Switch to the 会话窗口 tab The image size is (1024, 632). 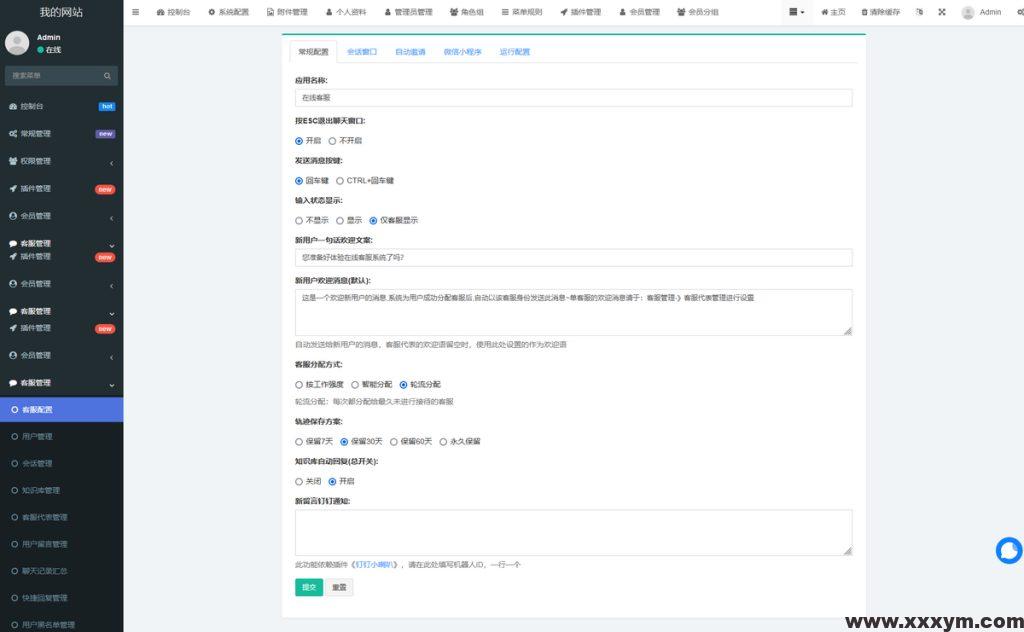pyautogui.click(x=362, y=52)
